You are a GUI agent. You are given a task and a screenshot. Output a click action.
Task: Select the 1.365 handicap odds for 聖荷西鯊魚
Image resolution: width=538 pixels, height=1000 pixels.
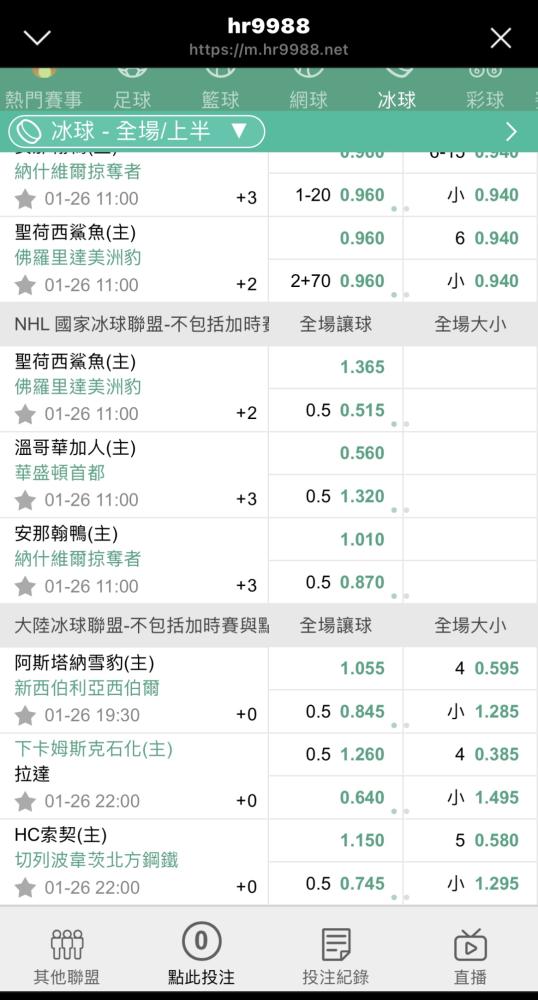tap(336, 367)
